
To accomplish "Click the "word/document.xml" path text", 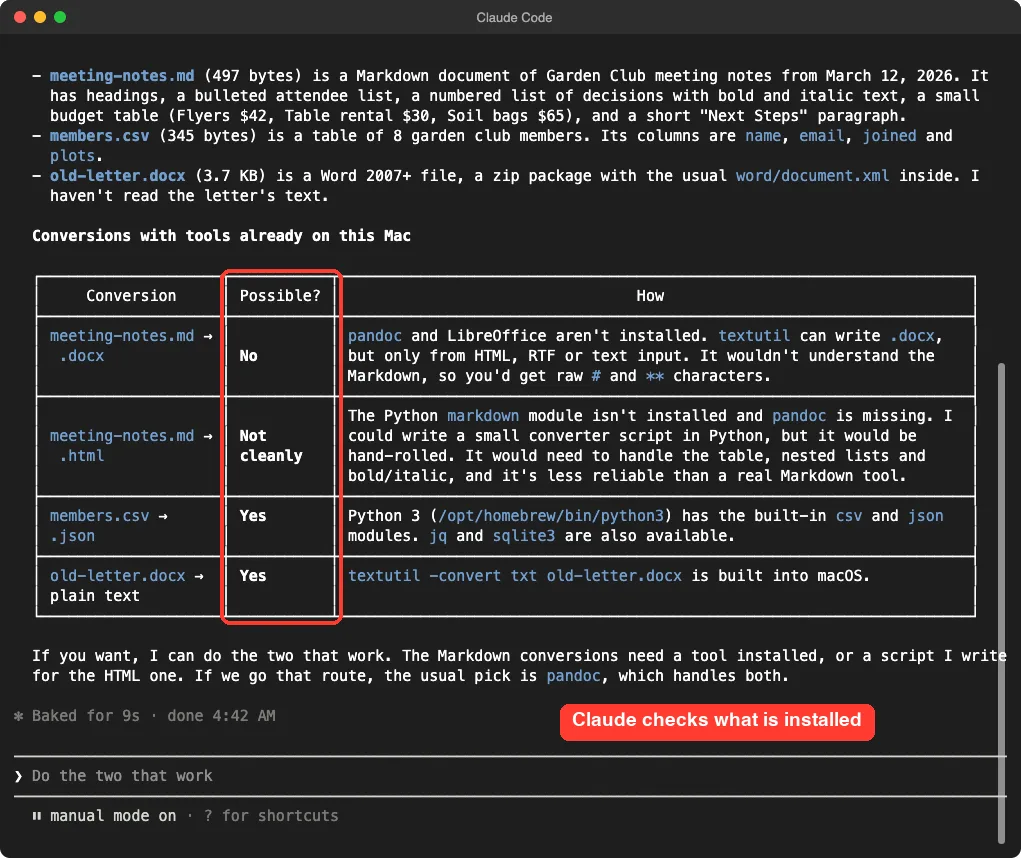I will click(x=812, y=176).
